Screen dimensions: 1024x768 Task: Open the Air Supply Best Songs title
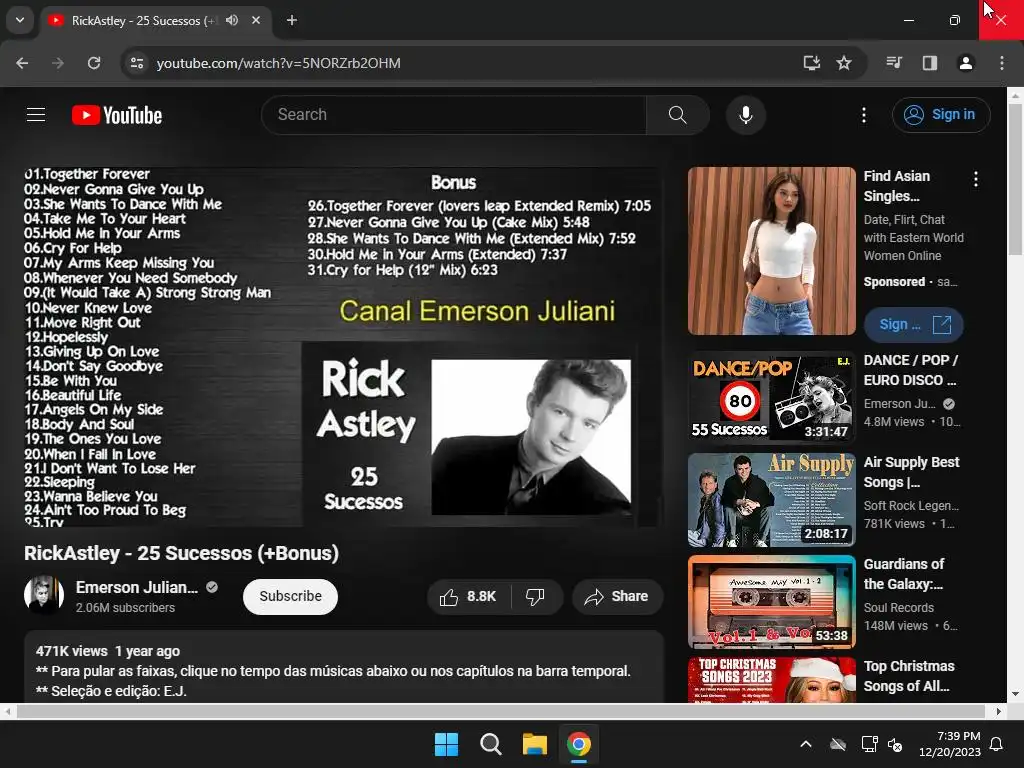(911, 472)
